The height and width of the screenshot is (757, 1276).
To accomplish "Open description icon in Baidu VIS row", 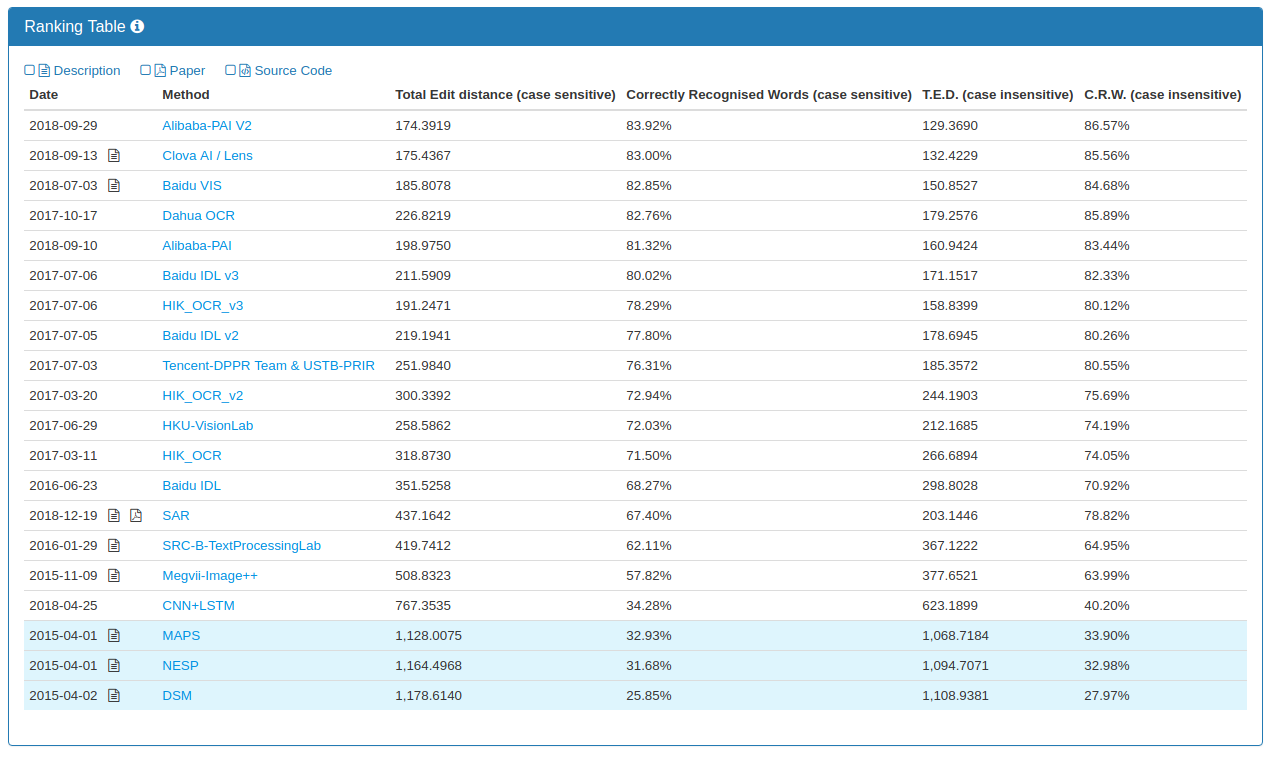I will (x=114, y=185).
